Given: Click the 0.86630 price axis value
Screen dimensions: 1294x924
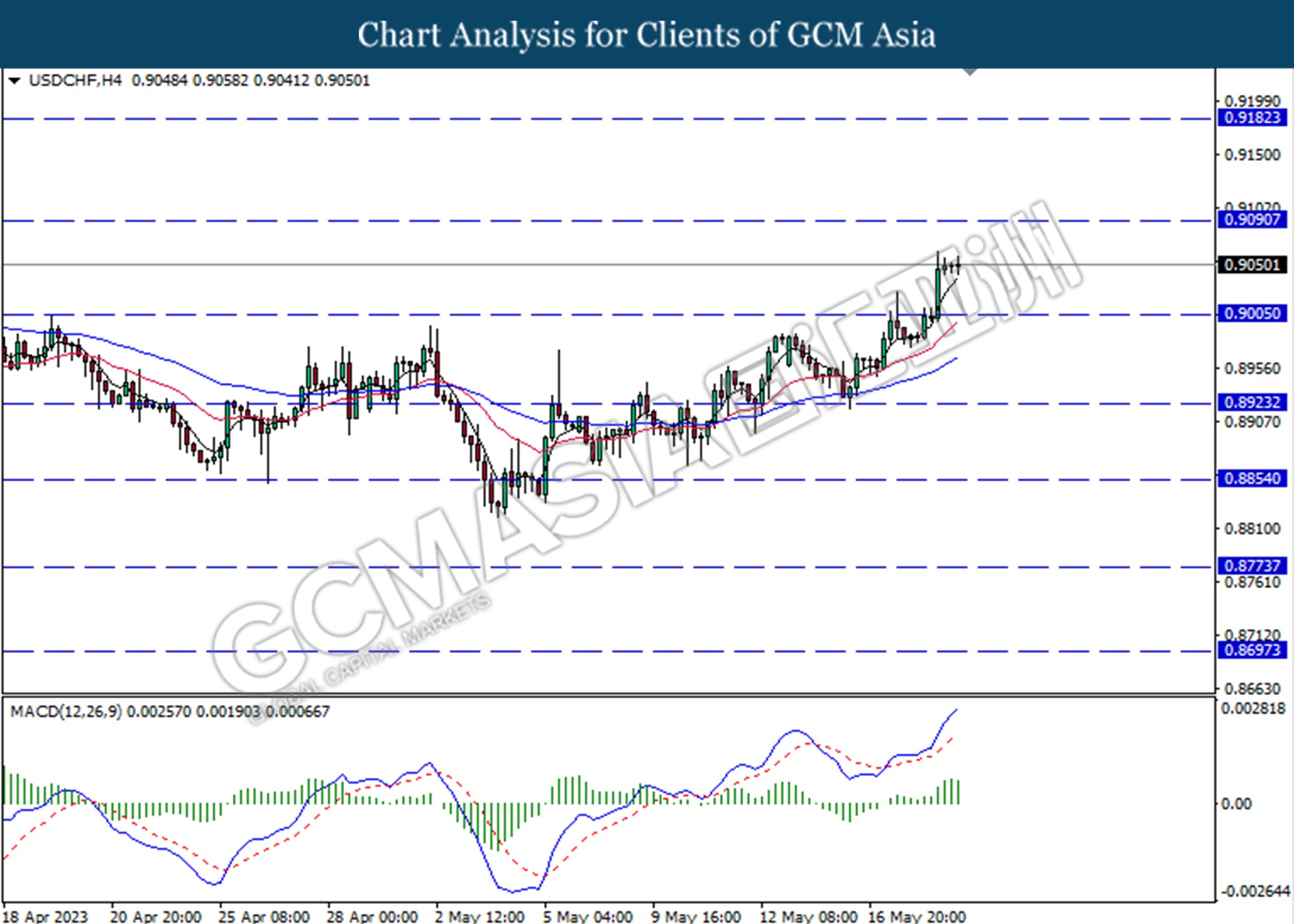Looking at the screenshot, I should point(1253,688).
